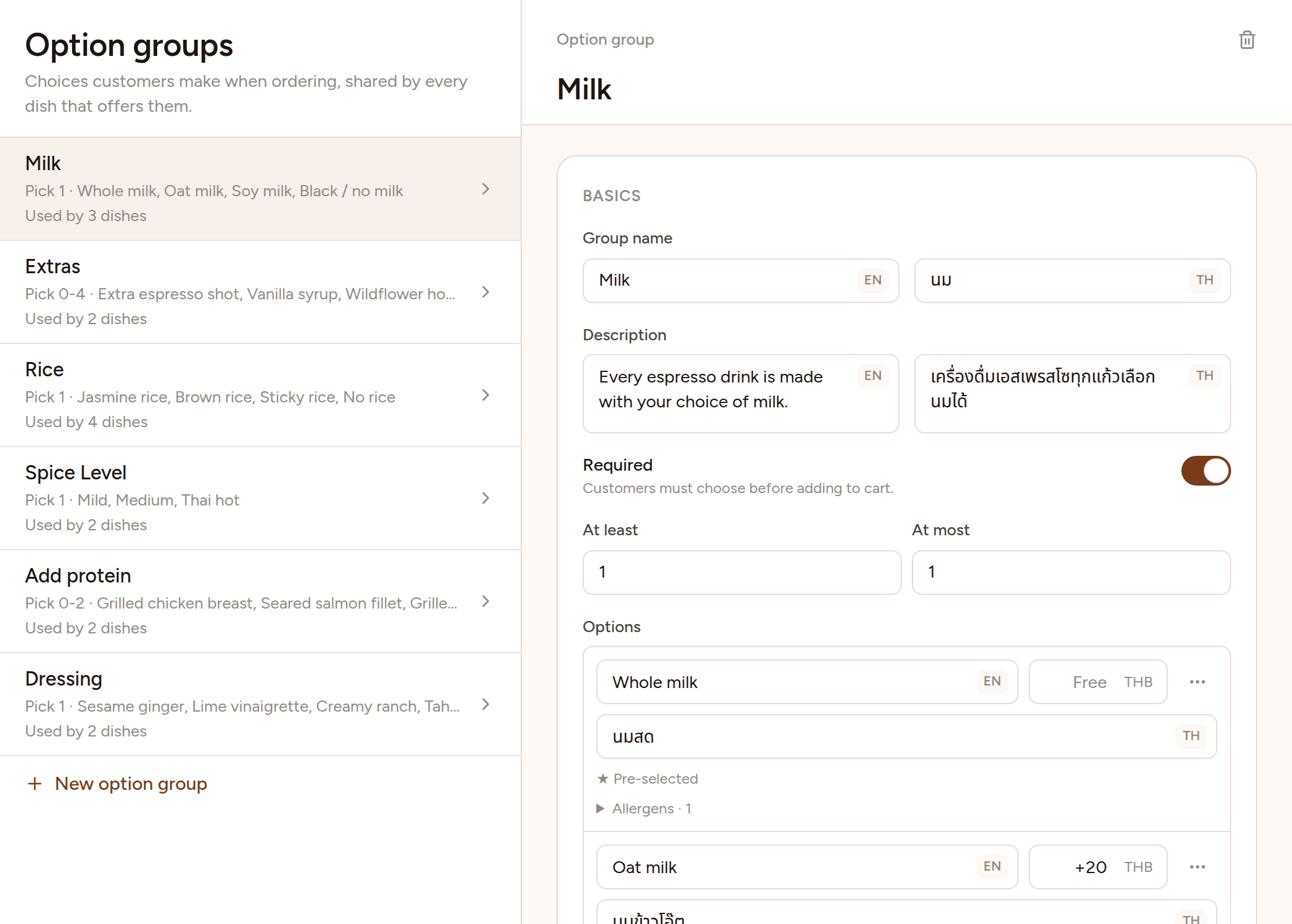Select the Milk option group in list
Viewport: 1292px width, 924px height.
tap(260, 189)
